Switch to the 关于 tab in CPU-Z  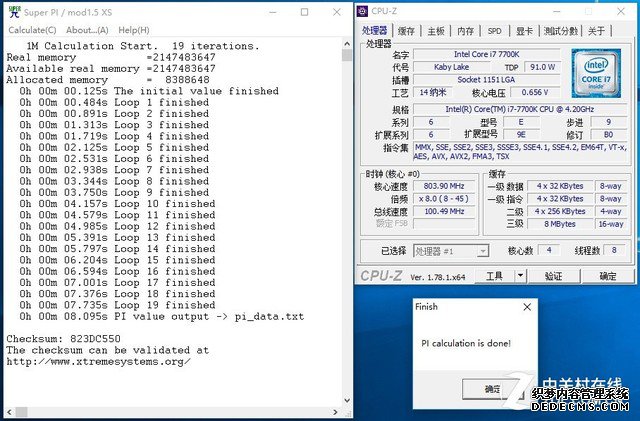point(596,31)
